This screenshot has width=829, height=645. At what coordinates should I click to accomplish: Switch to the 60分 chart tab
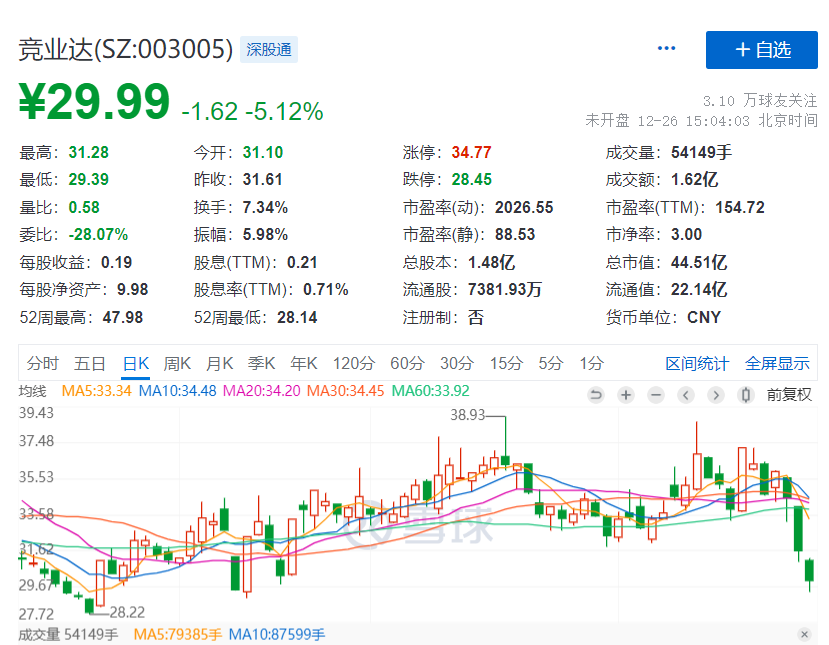407,363
